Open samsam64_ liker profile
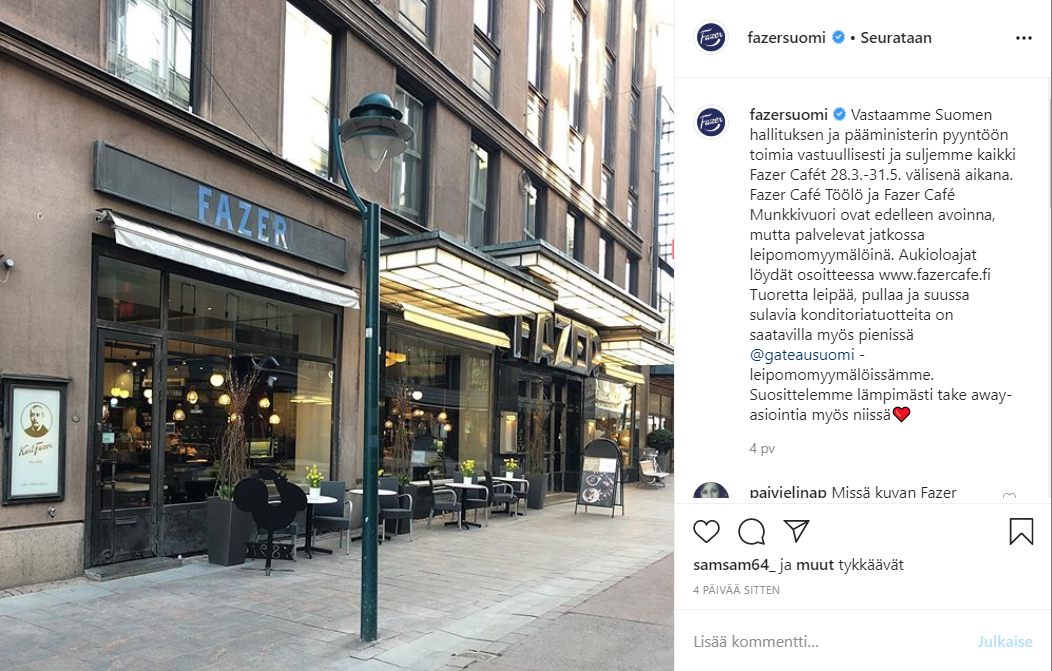Screen dimensions: 1052x671 [x=734, y=565]
